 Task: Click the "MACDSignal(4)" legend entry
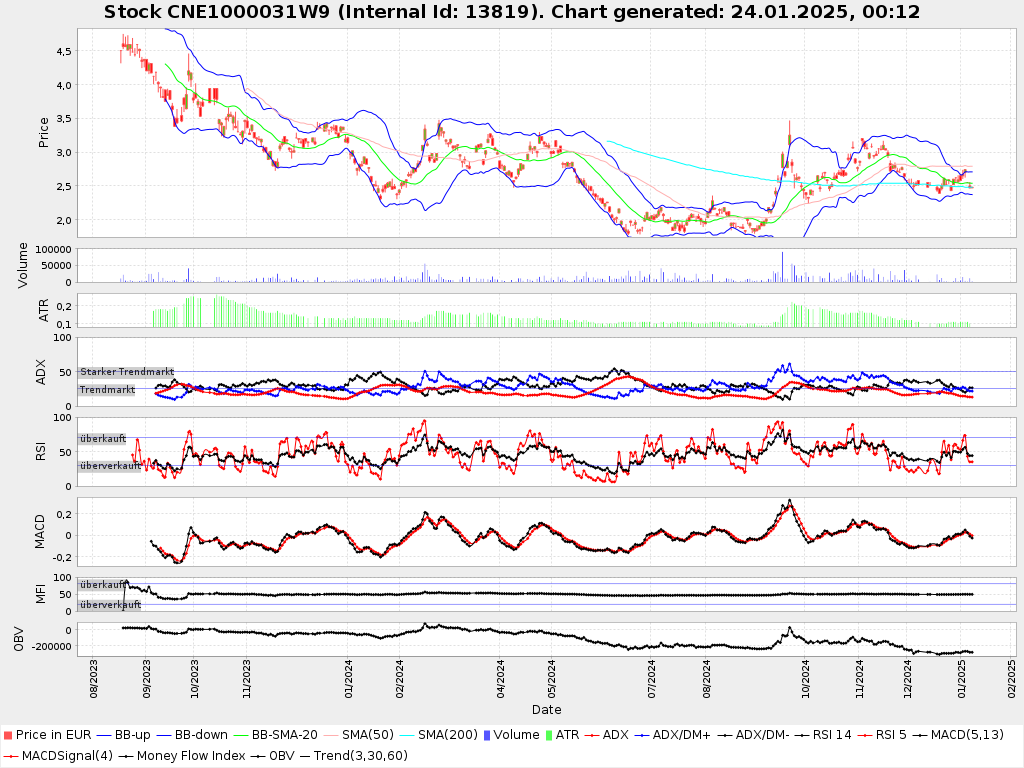click(x=67, y=756)
